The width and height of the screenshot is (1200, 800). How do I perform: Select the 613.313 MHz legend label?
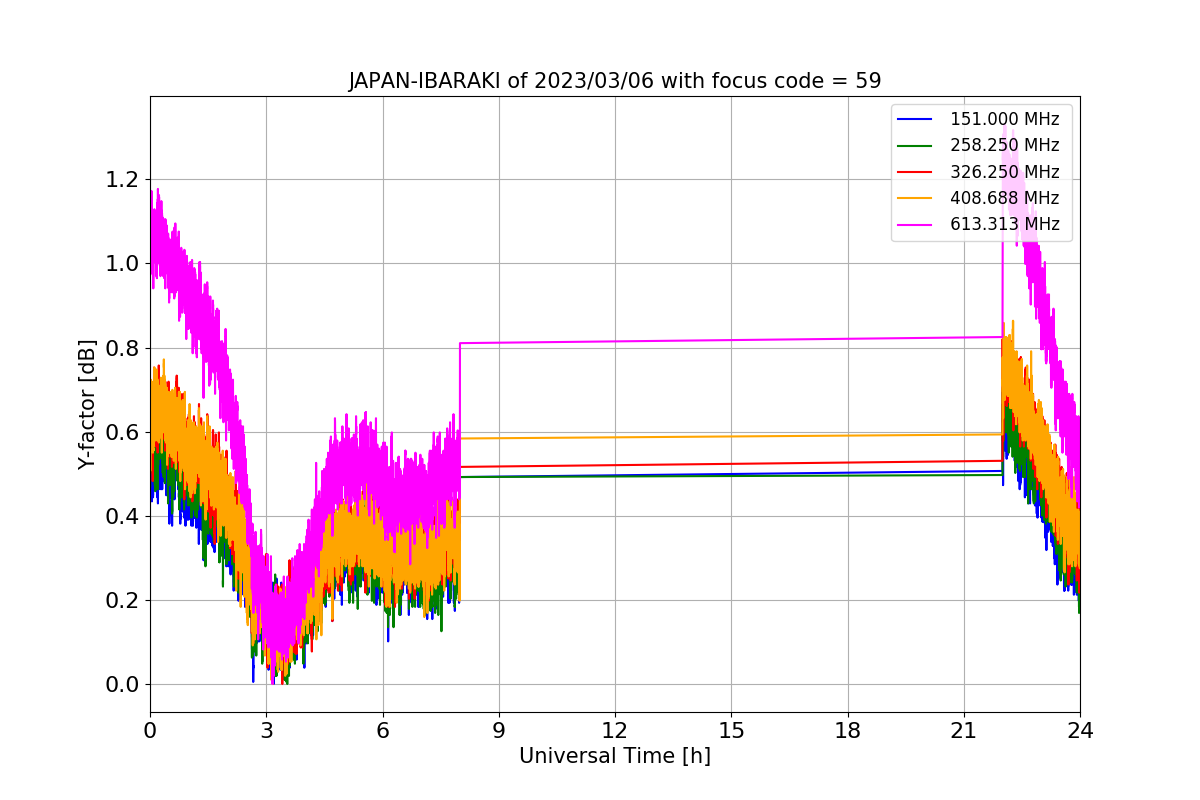click(1004, 224)
